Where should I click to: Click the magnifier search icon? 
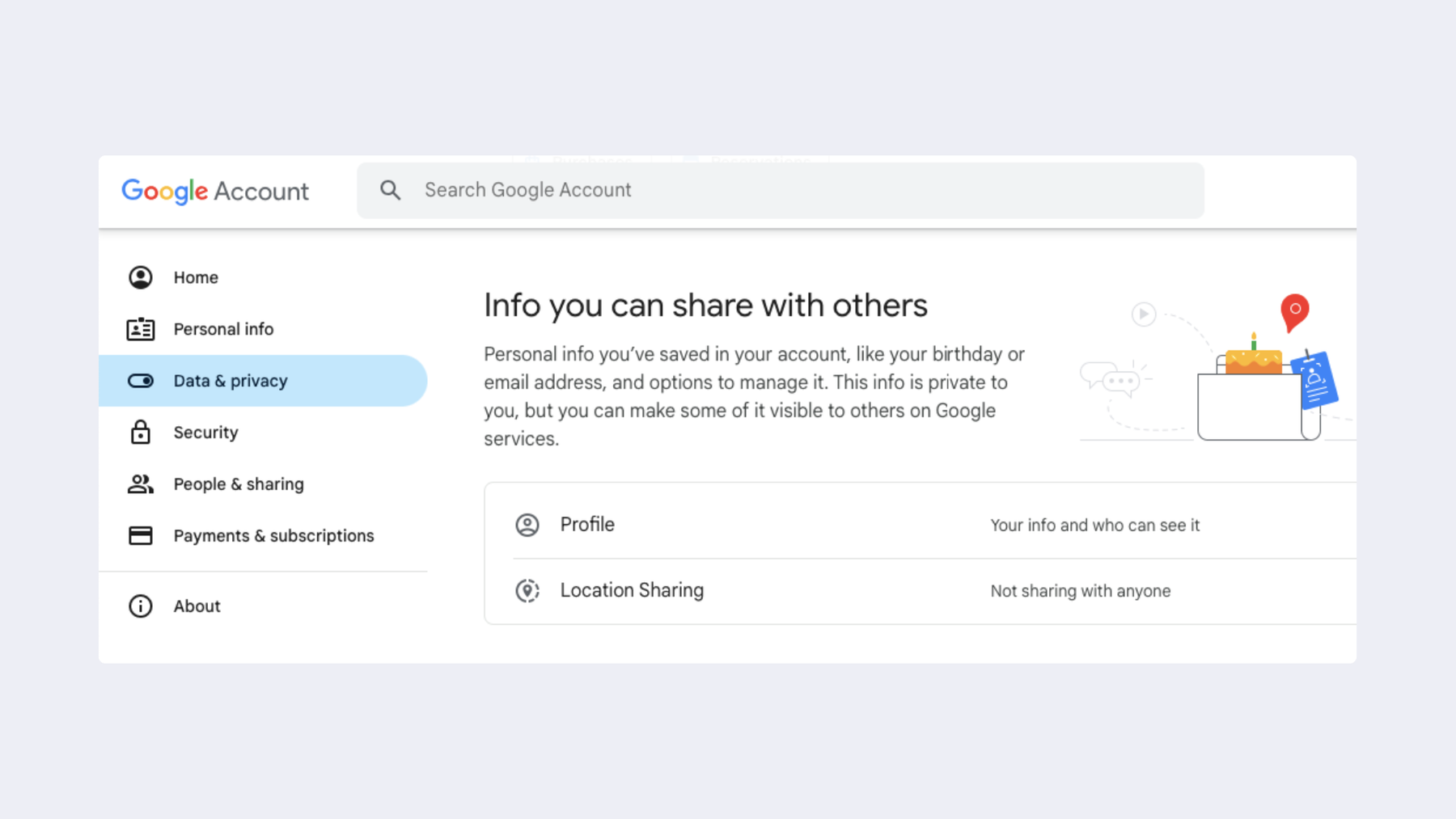pyautogui.click(x=391, y=190)
